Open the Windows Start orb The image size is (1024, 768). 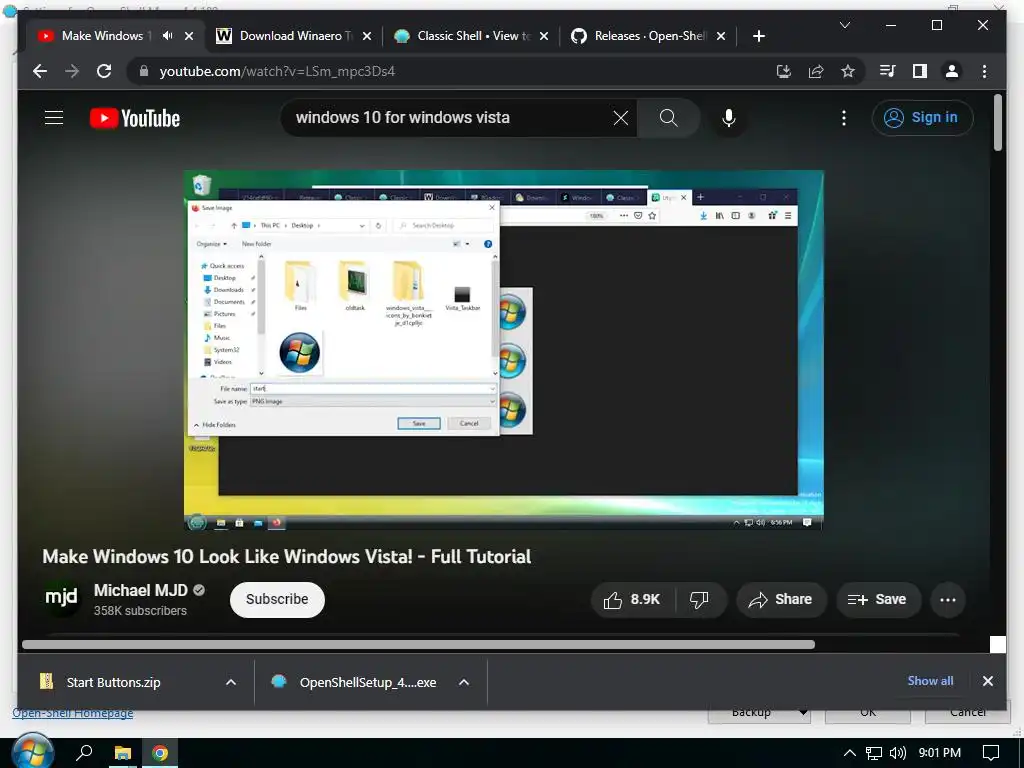pos(33,752)
